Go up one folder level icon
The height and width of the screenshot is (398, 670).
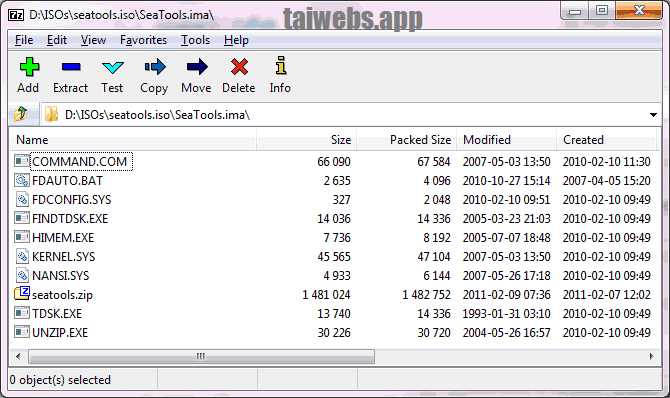point(21,114)
